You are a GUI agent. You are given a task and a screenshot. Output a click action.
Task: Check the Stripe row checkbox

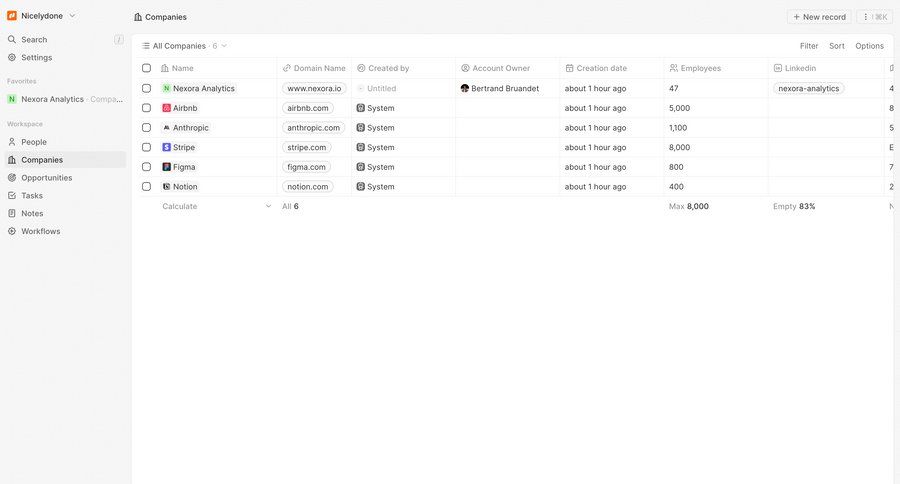click(x=146, y=147)
